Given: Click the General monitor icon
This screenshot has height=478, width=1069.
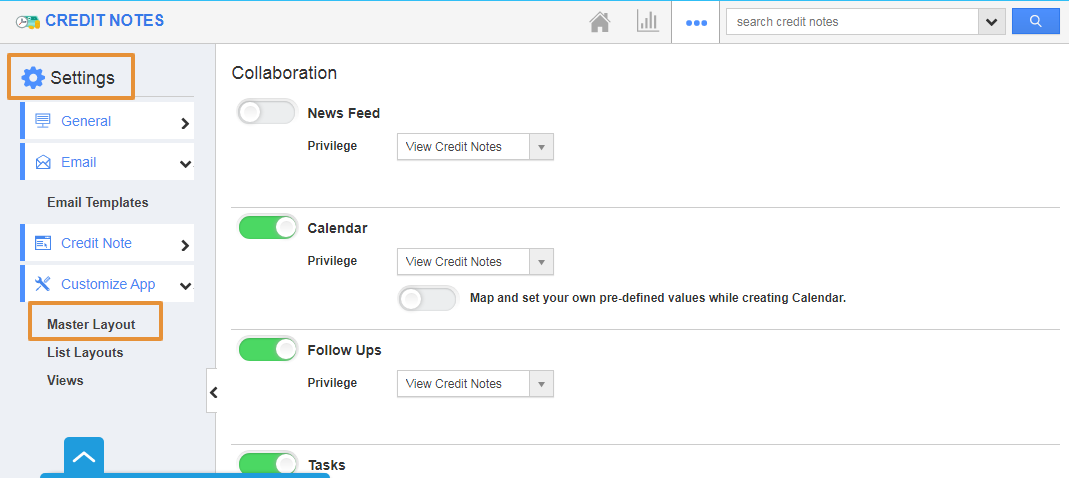Looking at the screenshot, I should point(43,121).
